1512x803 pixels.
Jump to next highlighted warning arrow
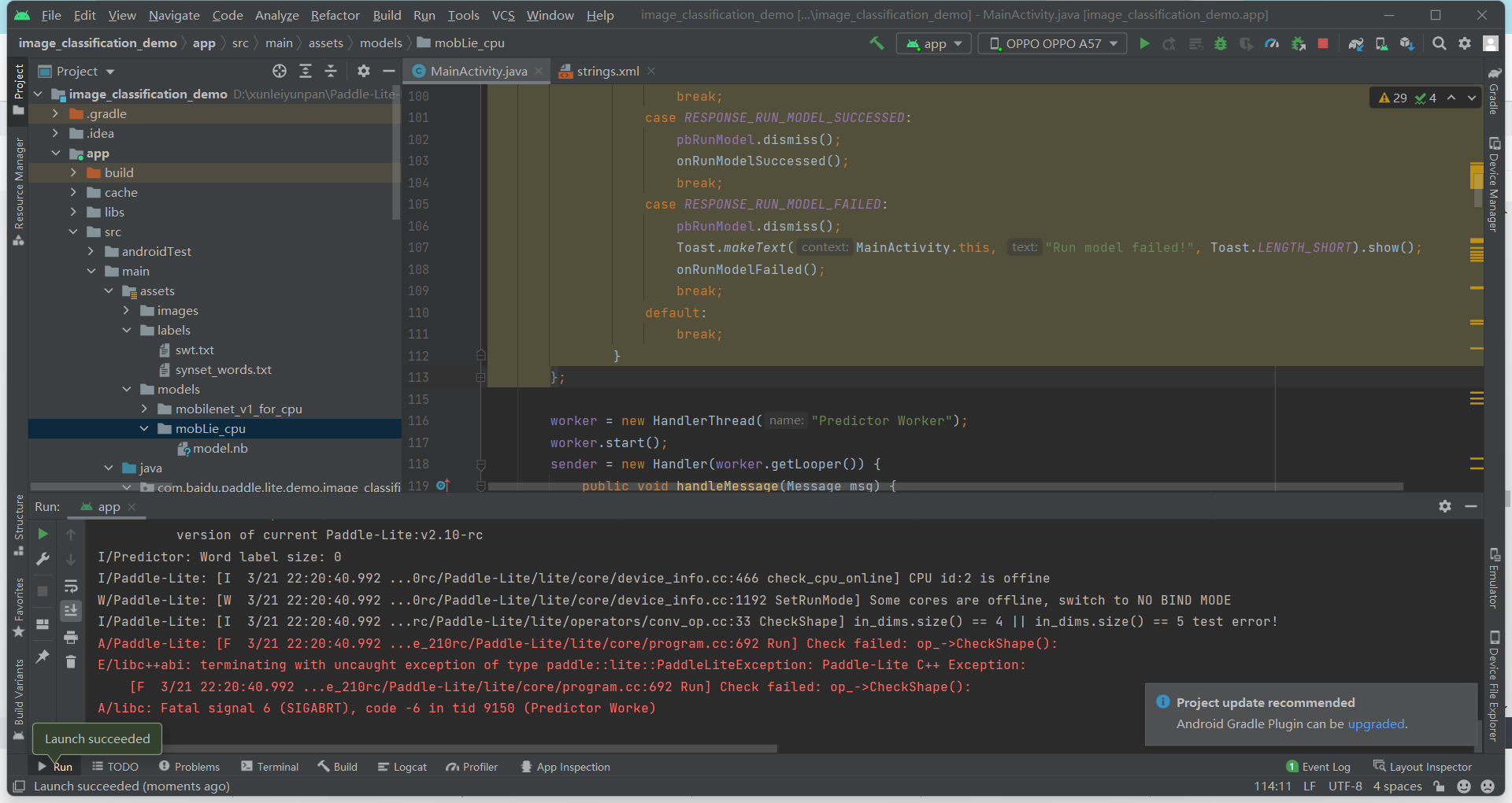point(1471,98)
